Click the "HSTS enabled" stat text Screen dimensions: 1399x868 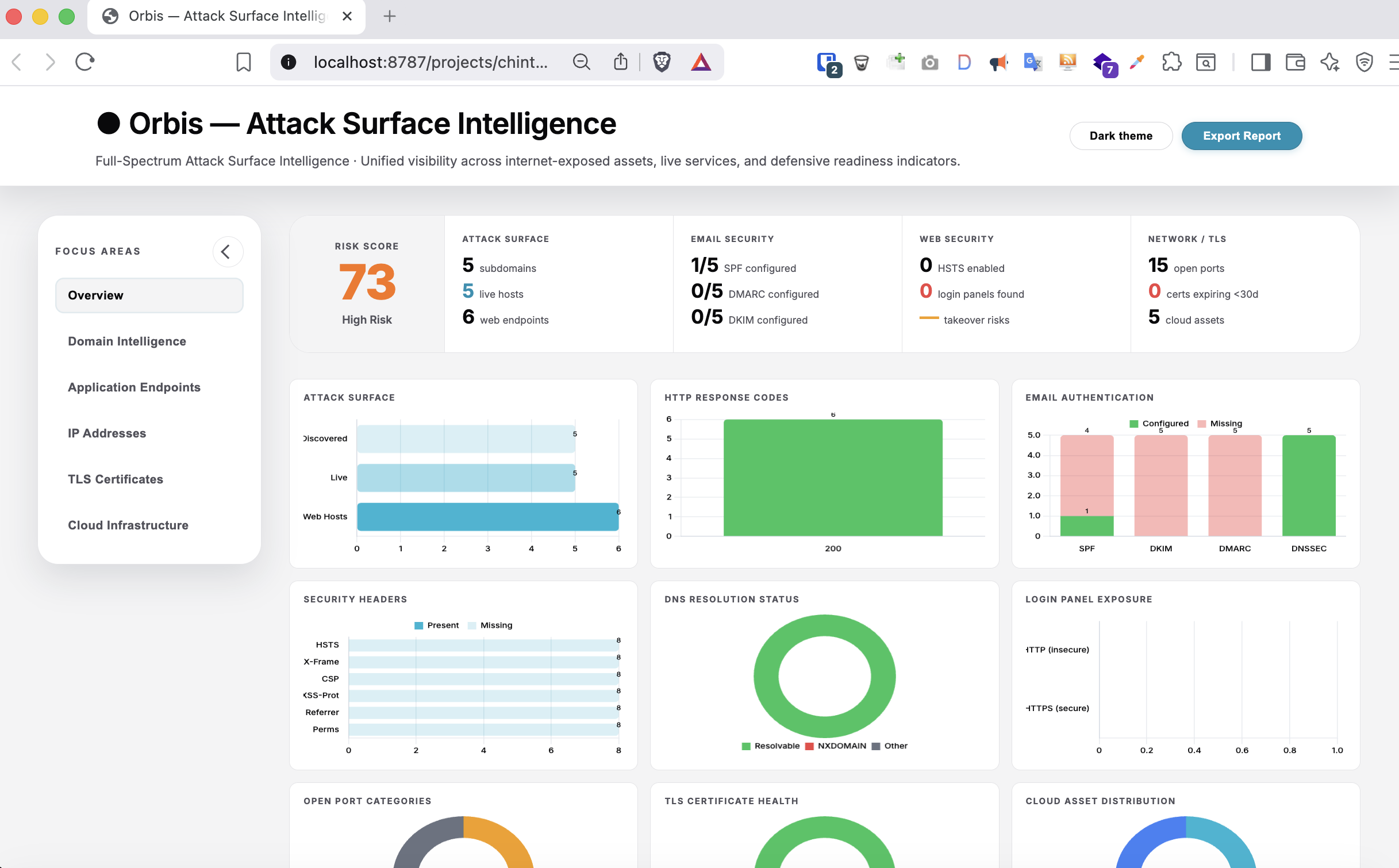(x=971, y=268)
